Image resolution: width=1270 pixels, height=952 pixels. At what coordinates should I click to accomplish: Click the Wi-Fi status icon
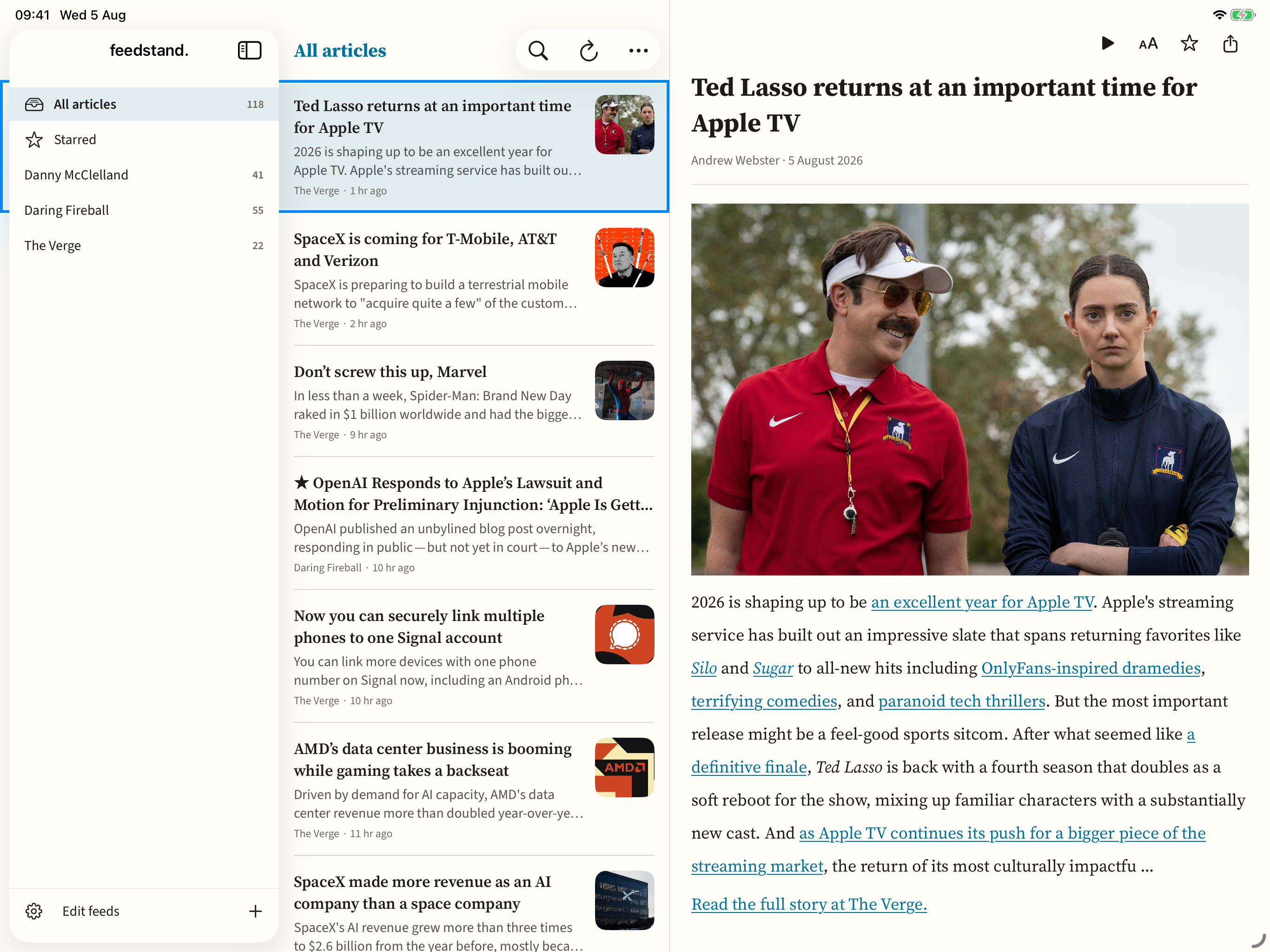(x=1219, y=14)
